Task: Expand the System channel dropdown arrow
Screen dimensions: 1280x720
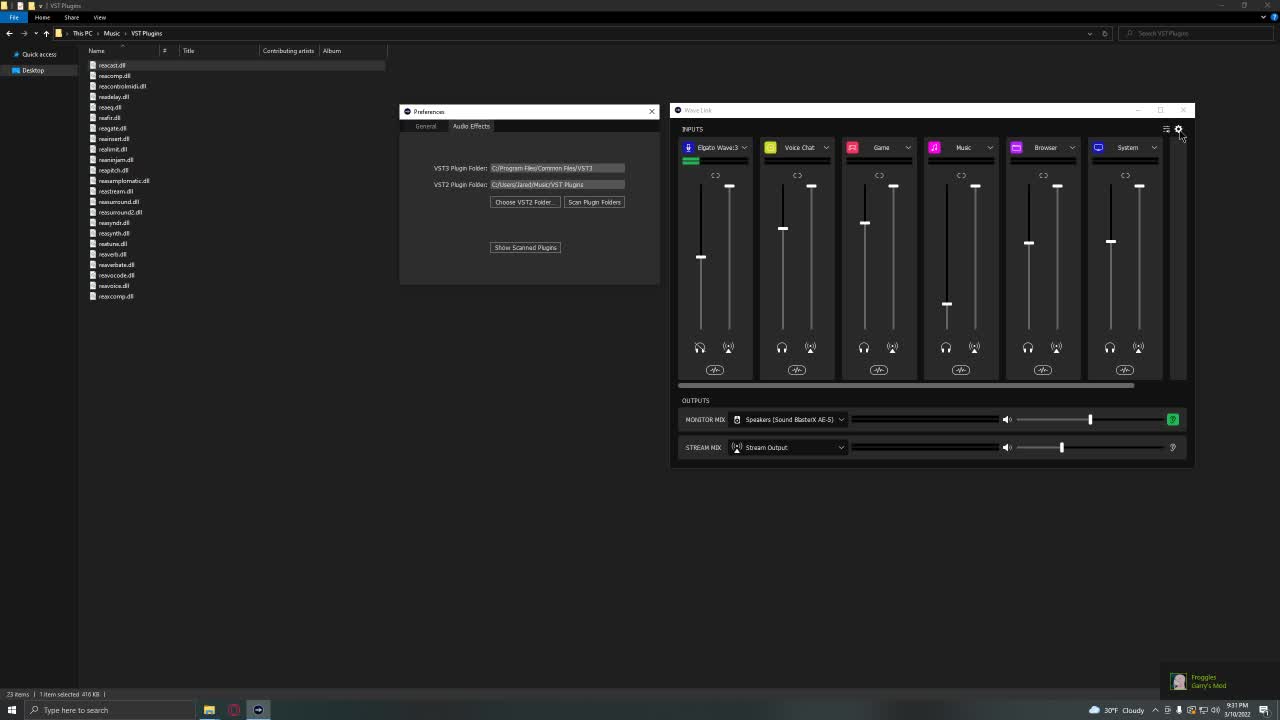Action: pyautogui.click(x=1154, y=148)
